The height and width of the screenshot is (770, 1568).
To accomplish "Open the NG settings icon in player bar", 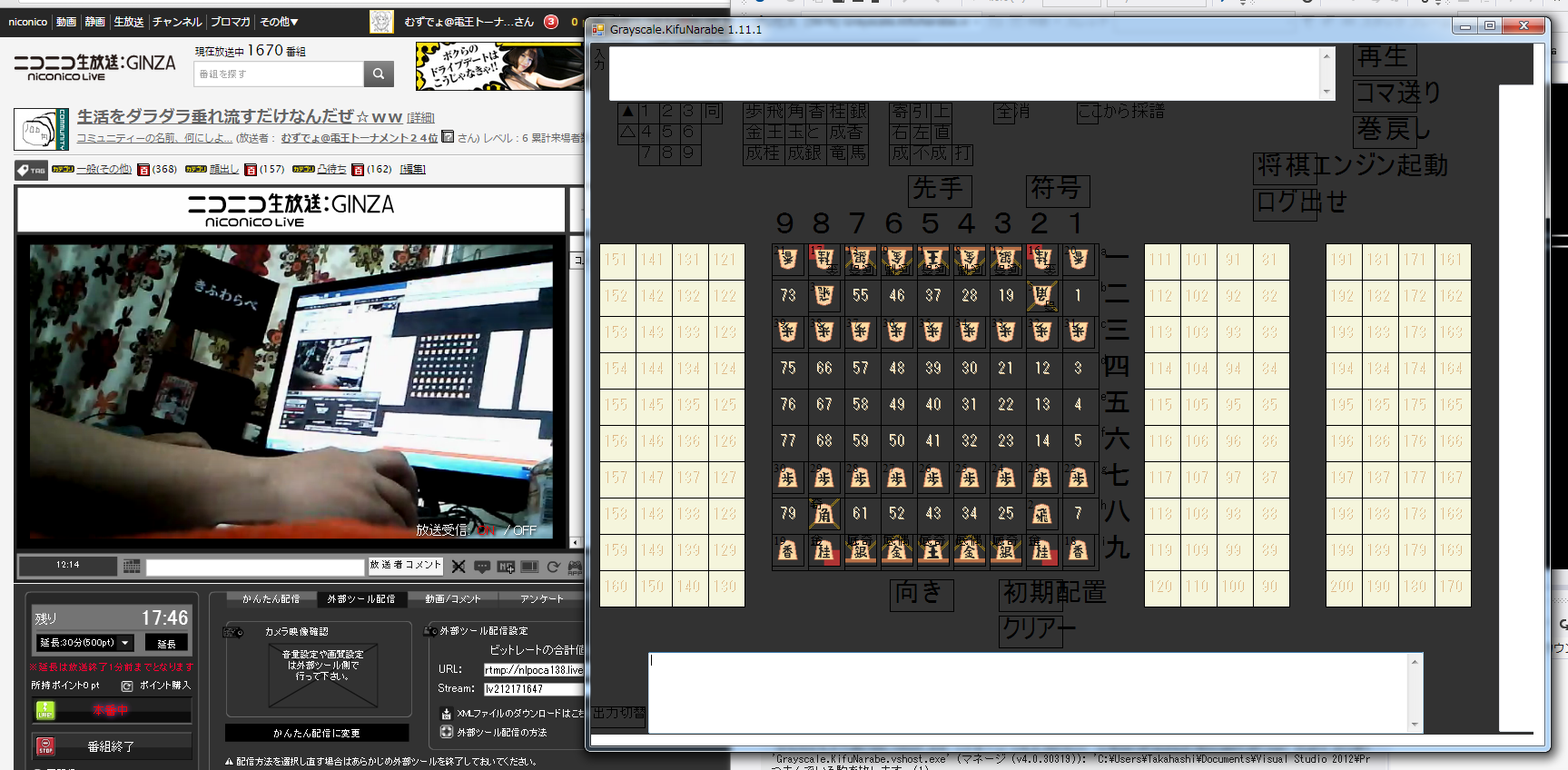I will coord(506,567).
